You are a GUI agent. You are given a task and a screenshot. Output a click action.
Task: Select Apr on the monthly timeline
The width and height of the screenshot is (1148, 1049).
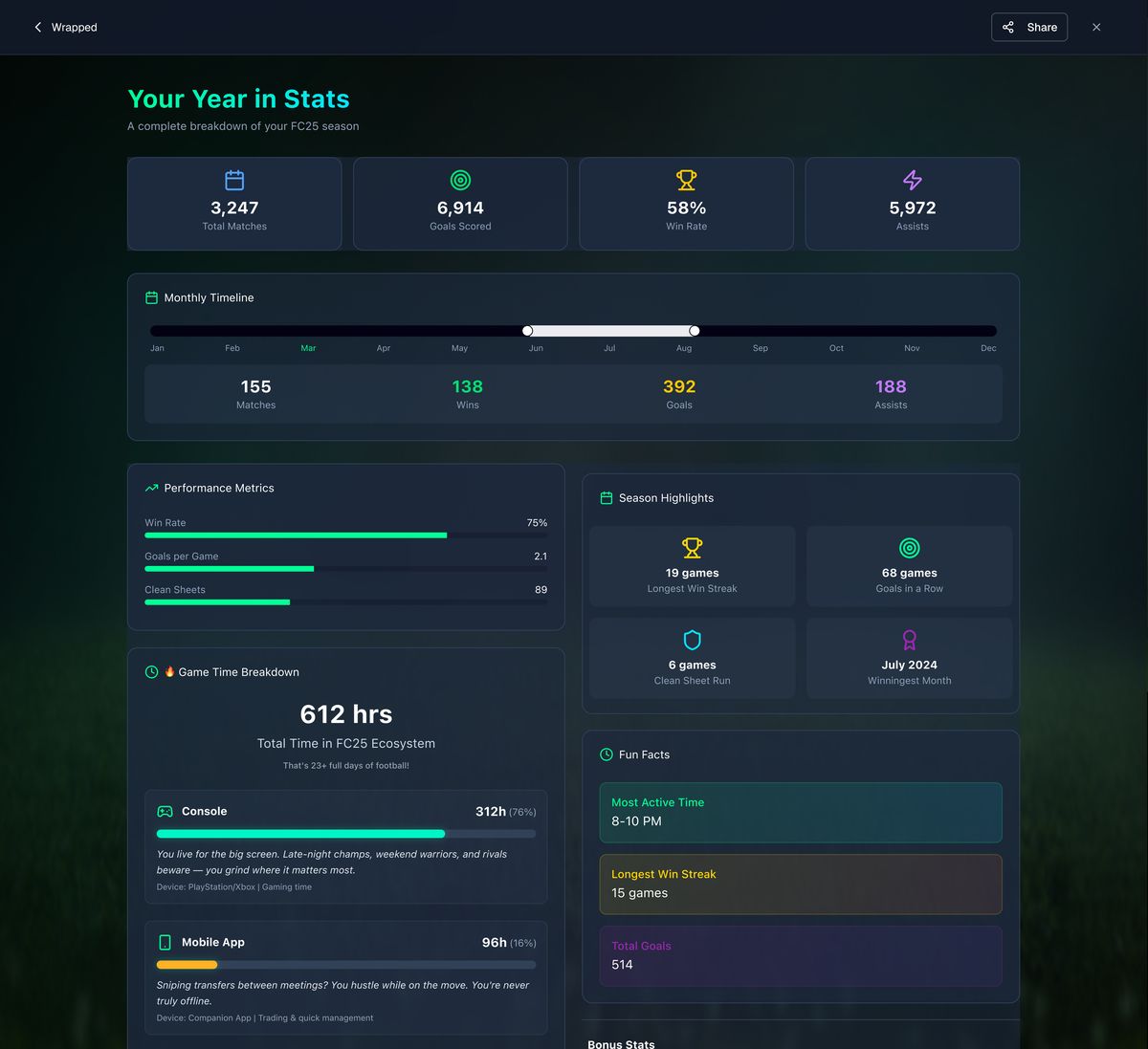coord(384,348)
